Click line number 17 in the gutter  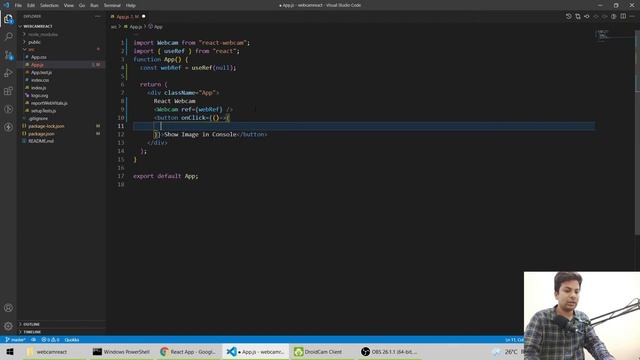coord(121,176)
